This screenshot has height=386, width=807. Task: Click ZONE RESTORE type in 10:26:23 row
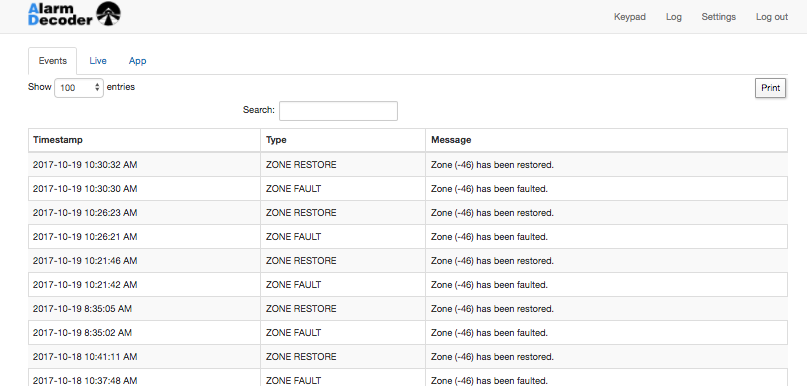tap(301, 213)
